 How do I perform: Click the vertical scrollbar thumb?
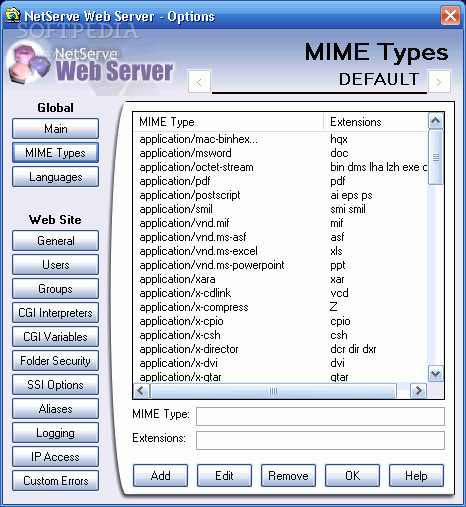tap(436, 157)
